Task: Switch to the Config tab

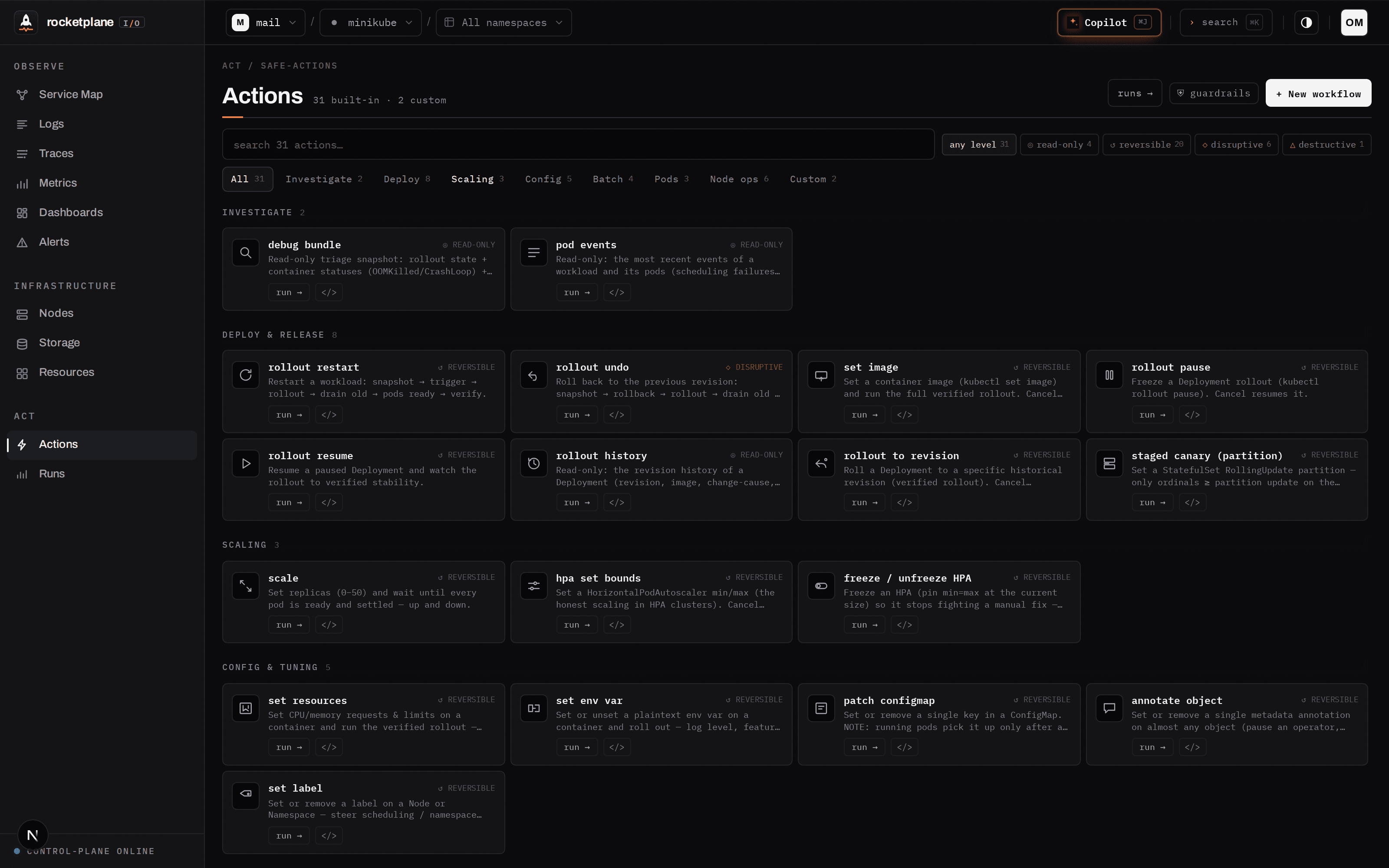Action: [x=548, y=179]
